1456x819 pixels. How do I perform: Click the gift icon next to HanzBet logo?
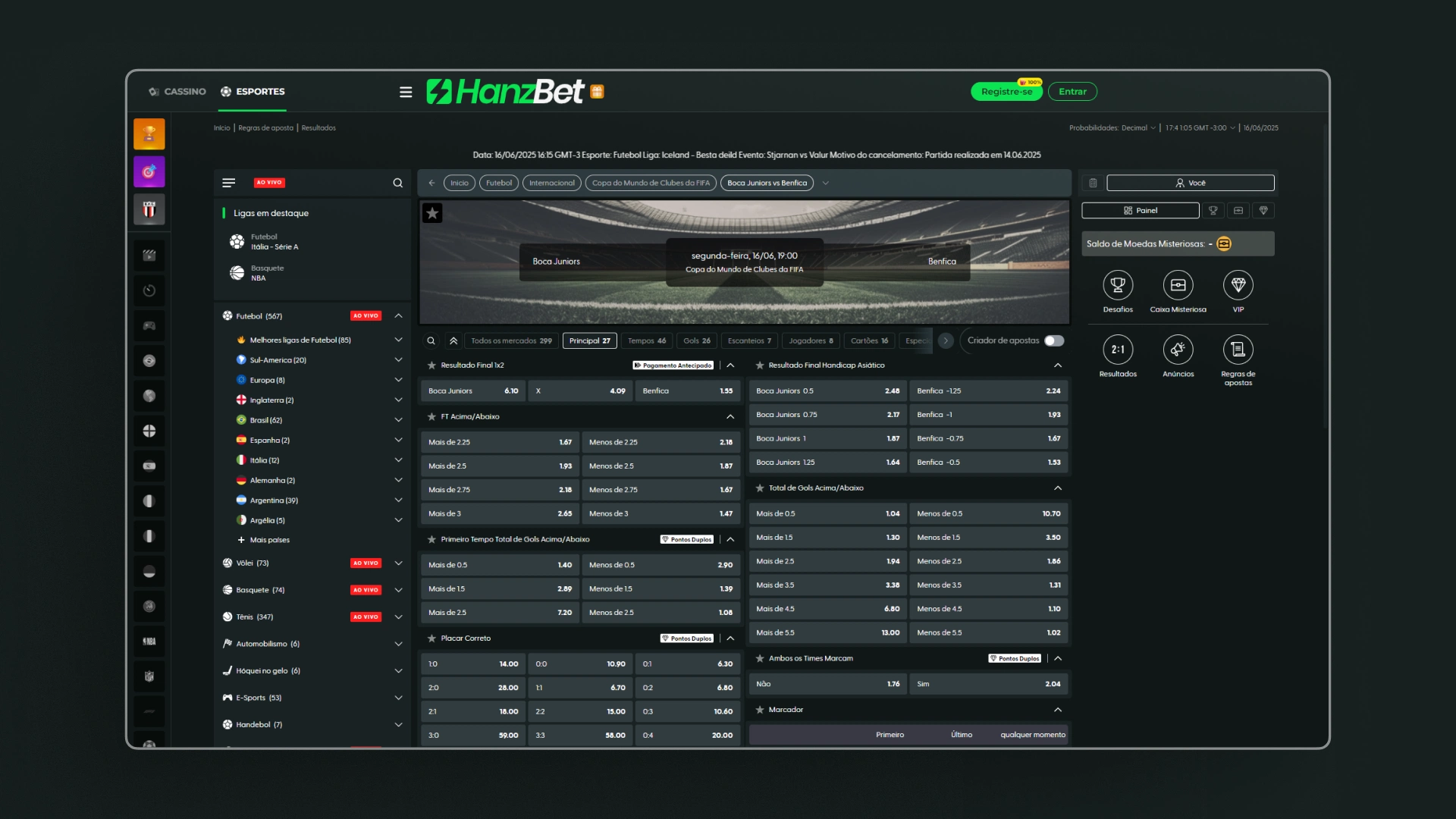click(597, 92)
